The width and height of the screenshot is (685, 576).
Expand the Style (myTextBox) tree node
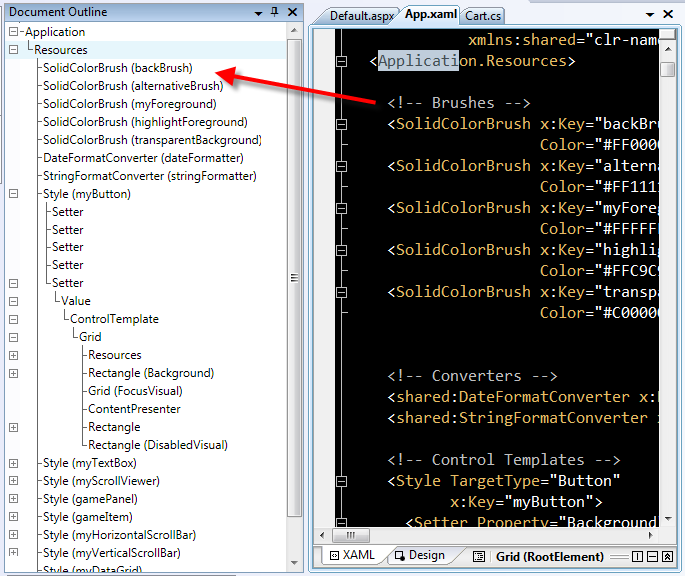tap(14, 463)
